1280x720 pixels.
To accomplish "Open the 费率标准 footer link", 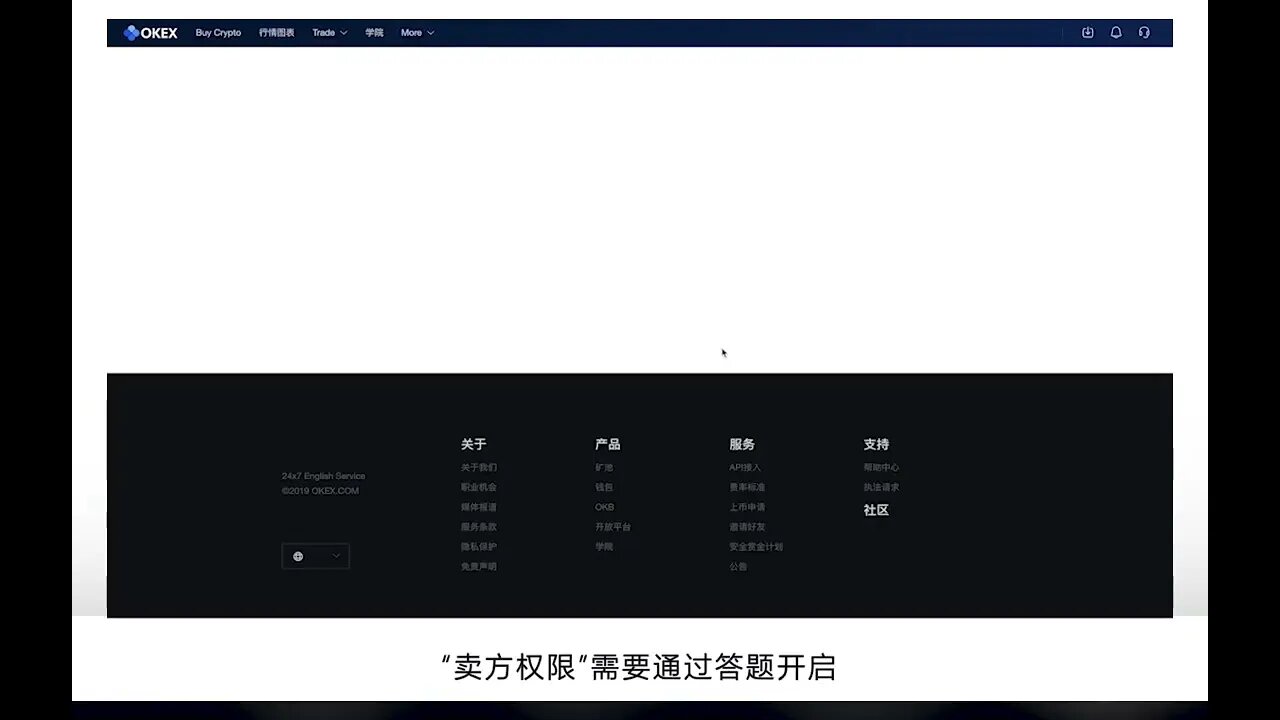I will click(x=747, y=487).
